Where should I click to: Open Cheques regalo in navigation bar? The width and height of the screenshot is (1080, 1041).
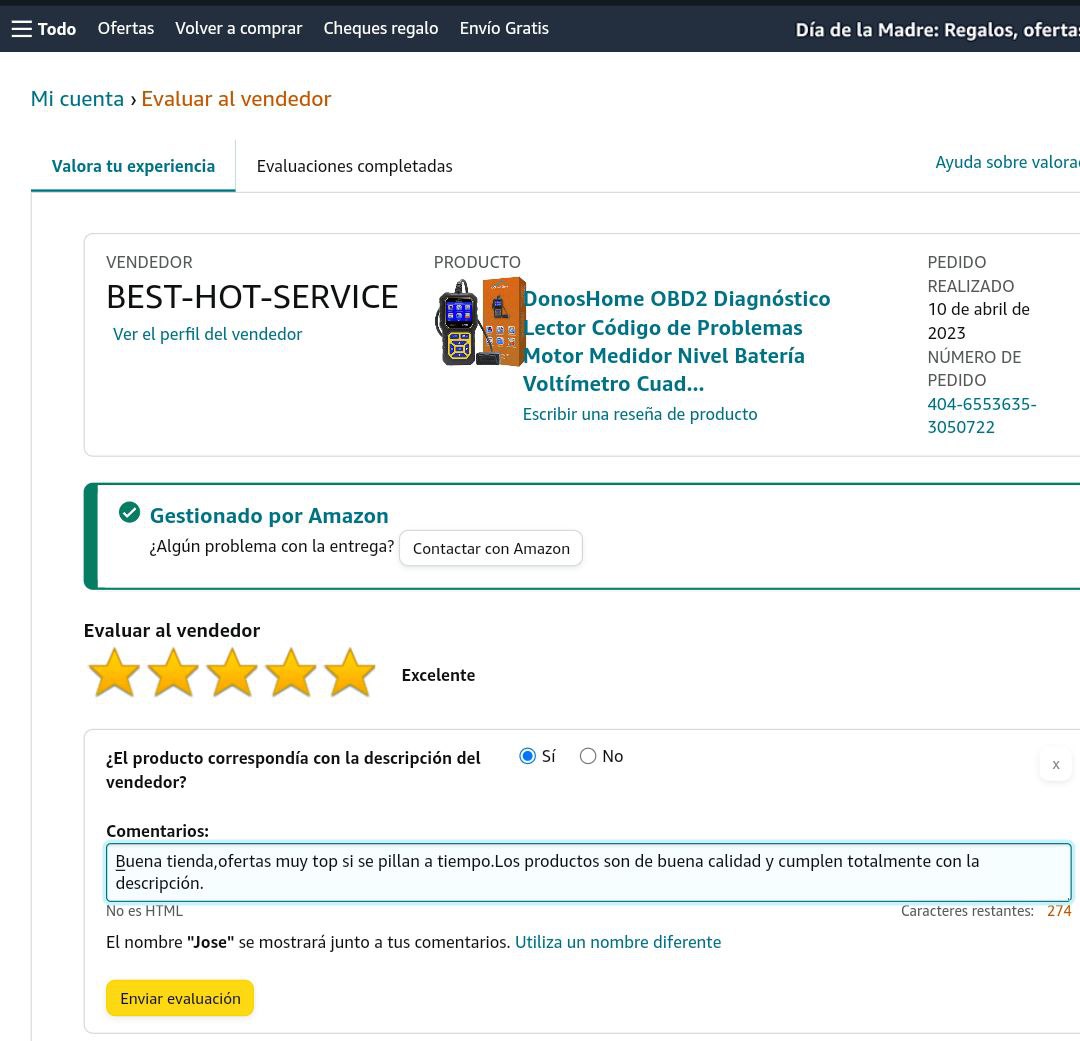[x=381, y=28]
